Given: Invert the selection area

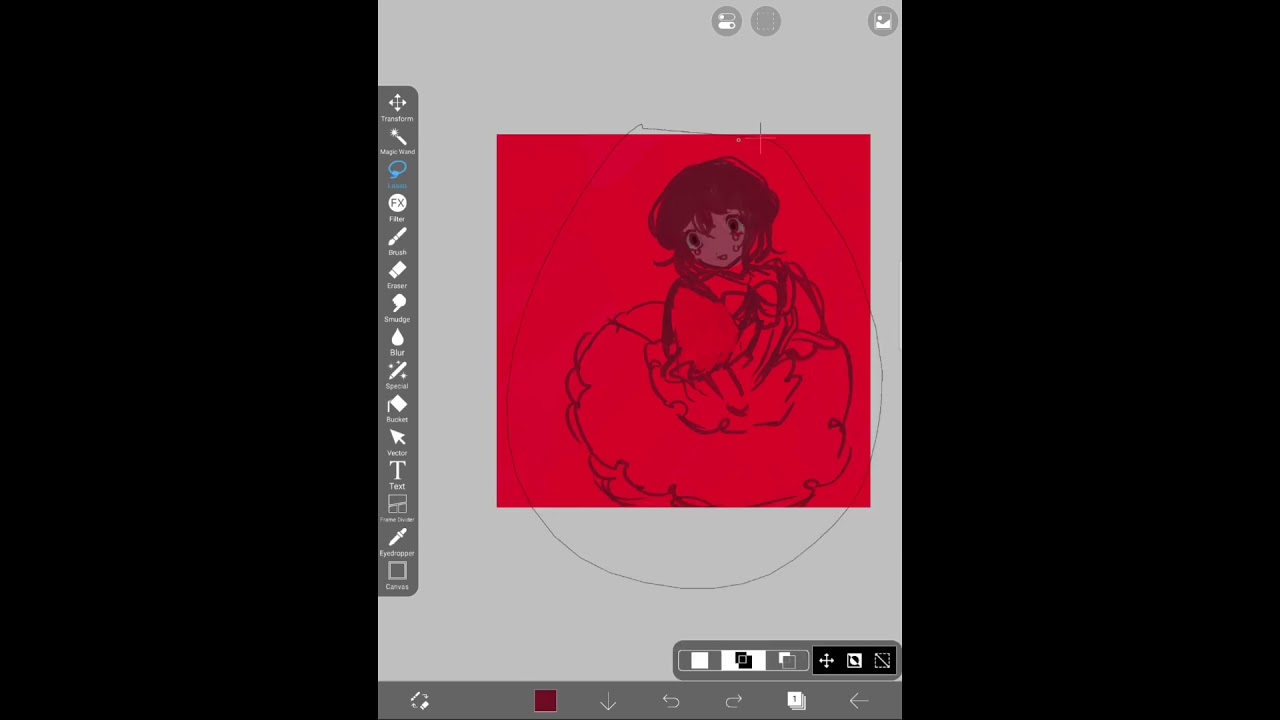Looking at the screenshot, I should click(x=854, y=660).
